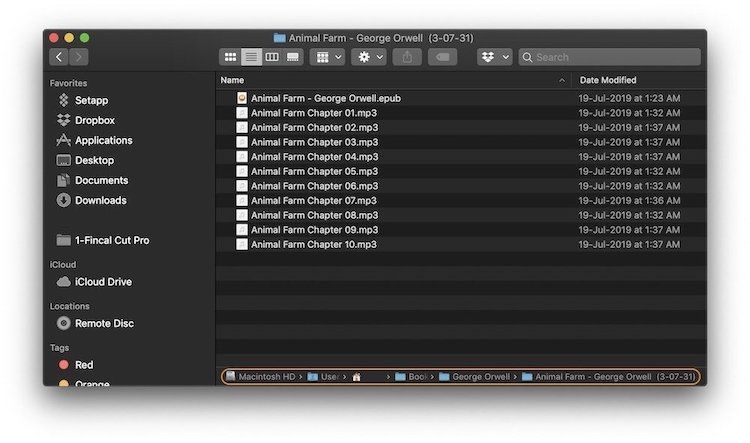Open Downloads folder in the sidebar

pos(100,200)
